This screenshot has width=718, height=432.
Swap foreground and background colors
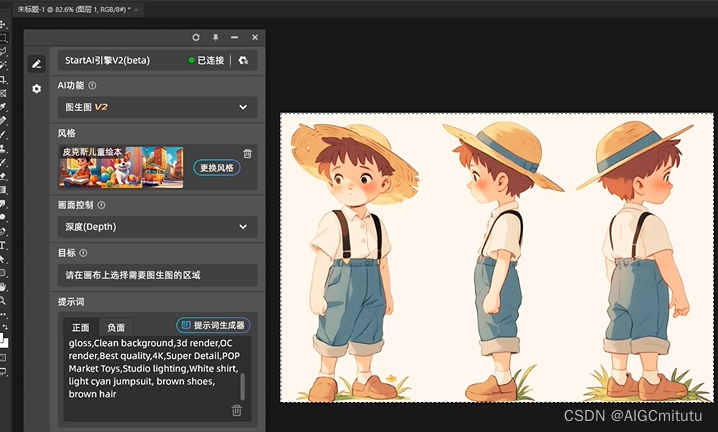5,327
